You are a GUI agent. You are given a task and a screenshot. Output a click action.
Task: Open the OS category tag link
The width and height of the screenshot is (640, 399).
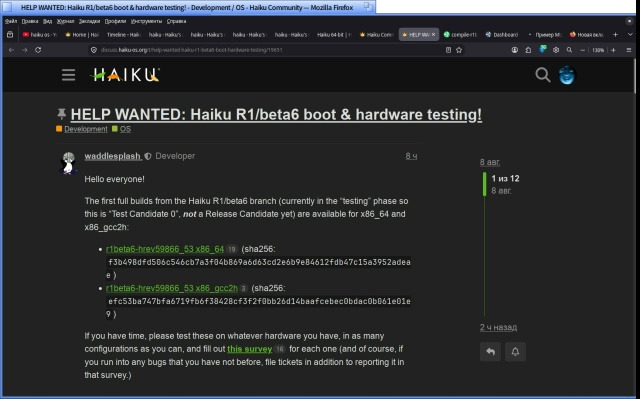coord(125,129)
